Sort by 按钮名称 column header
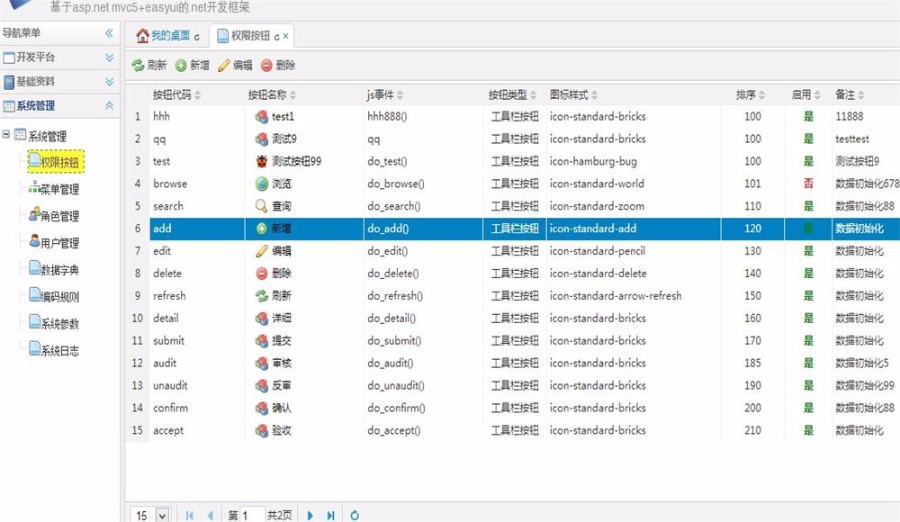This screenshot has width=900, height=522. coord(272,95)
